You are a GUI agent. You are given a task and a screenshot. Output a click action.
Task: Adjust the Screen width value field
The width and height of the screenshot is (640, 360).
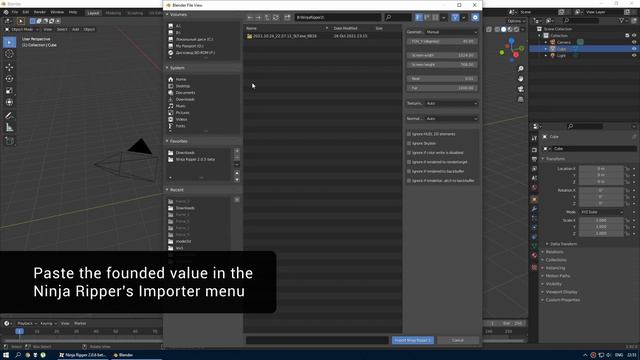(x=442, y=55)
